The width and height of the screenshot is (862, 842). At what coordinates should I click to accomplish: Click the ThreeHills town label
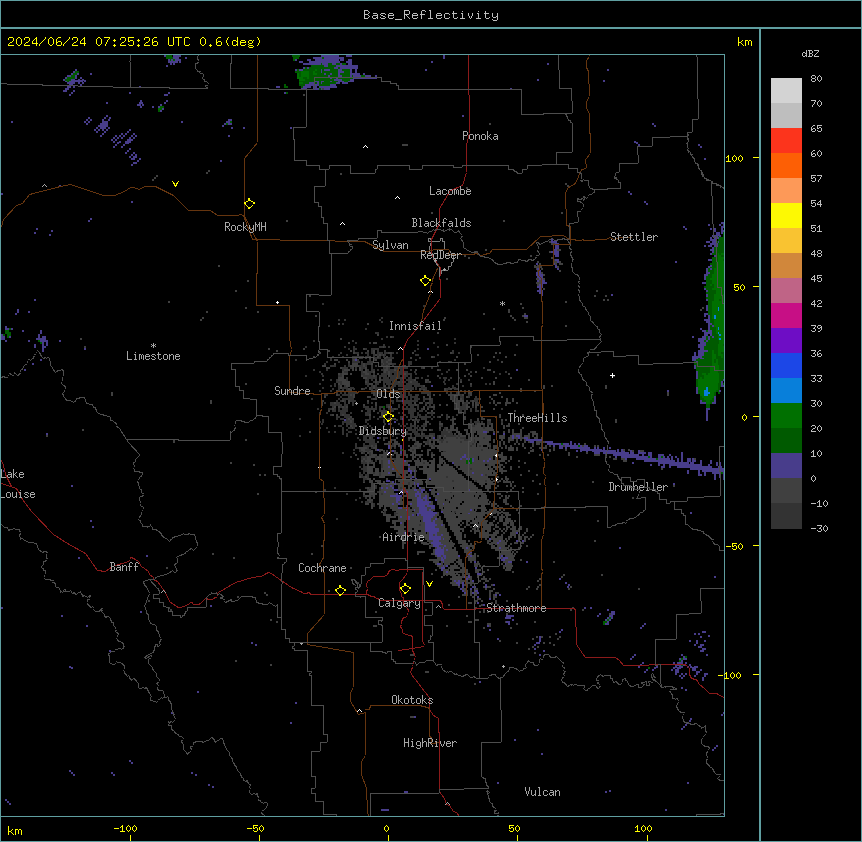(537, 418)
